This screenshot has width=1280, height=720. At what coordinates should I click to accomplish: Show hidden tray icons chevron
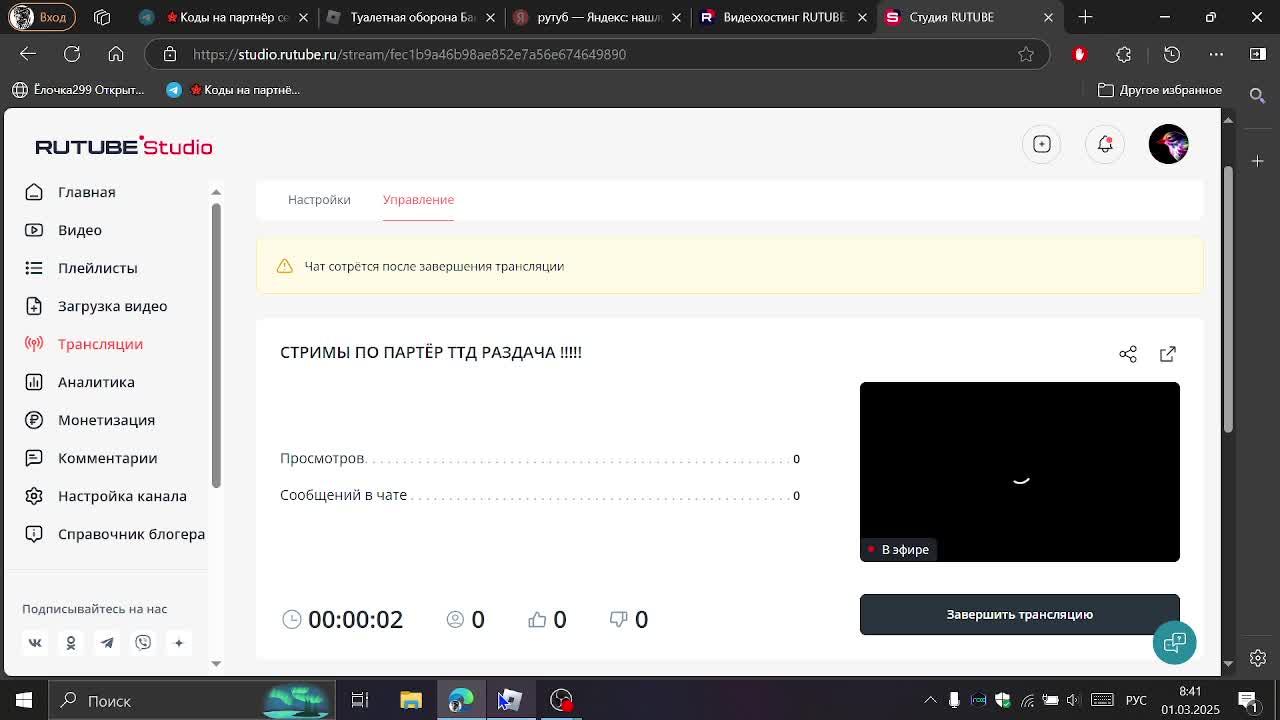point(930,700)
